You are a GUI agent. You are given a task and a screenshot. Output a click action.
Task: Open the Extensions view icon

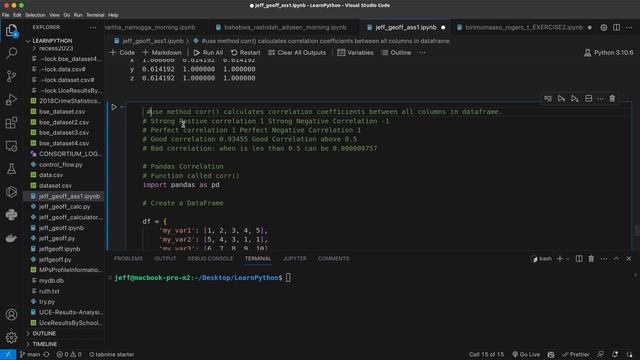pos(11,122)
